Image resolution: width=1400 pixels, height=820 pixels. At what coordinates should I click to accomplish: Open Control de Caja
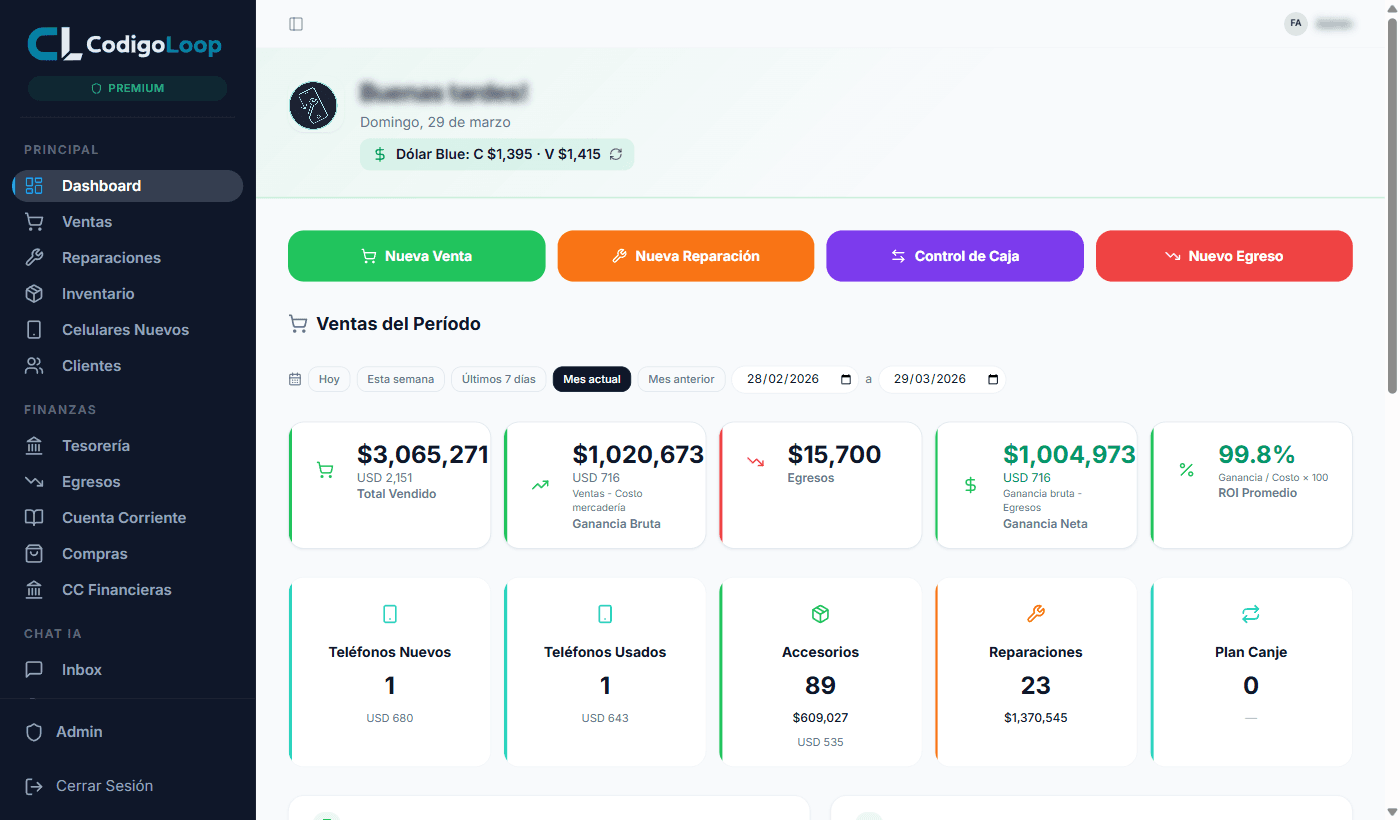click(x=954, y=256)
